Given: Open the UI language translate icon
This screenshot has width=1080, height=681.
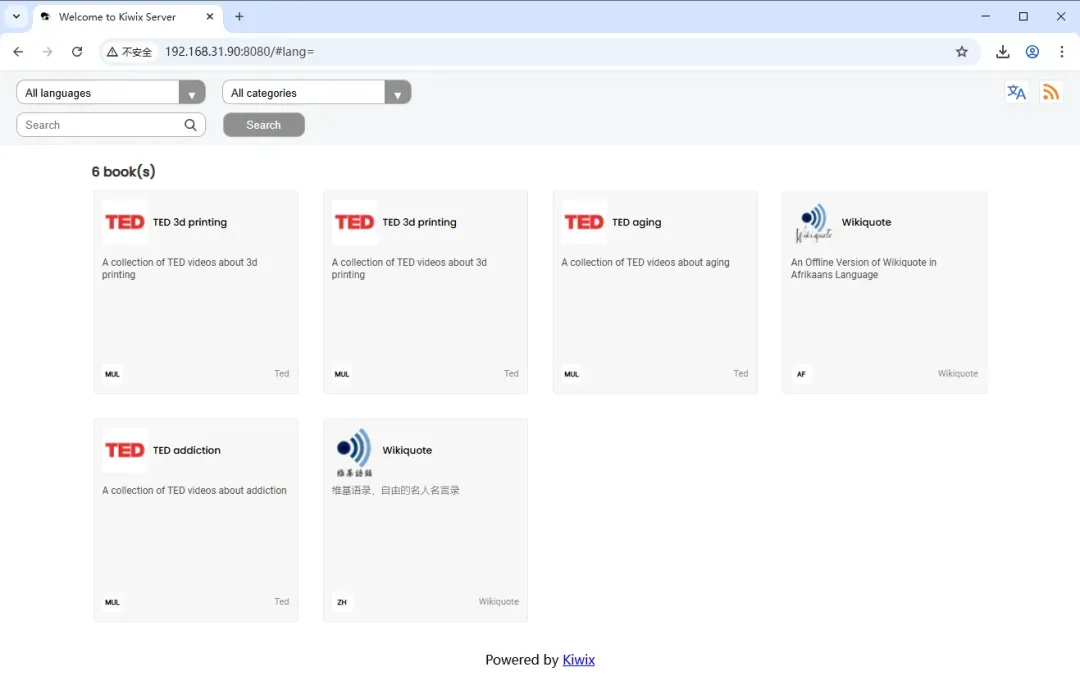Looking at the screenshot, I should 1016,92.
